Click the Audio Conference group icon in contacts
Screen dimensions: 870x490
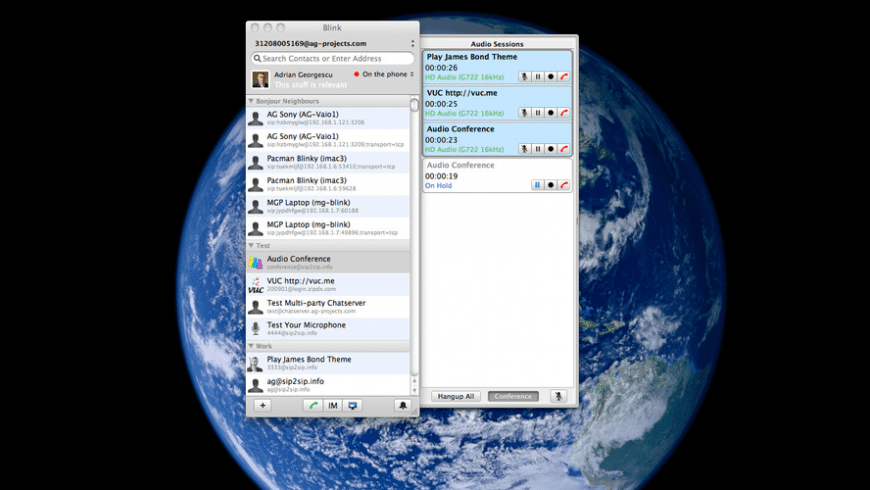255,262
